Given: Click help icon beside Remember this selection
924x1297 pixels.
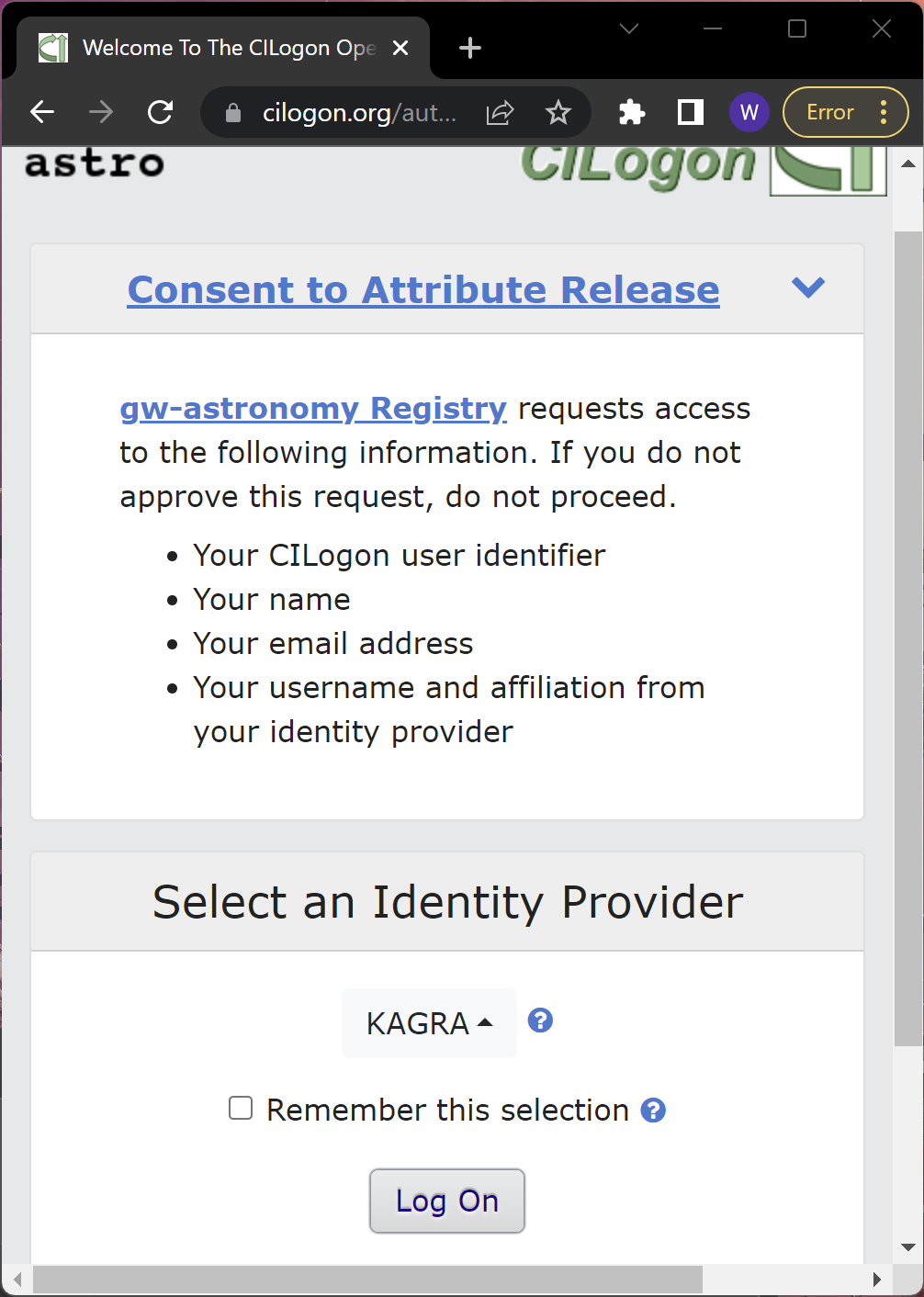Looking at the screenshot, I should 653,1111.
